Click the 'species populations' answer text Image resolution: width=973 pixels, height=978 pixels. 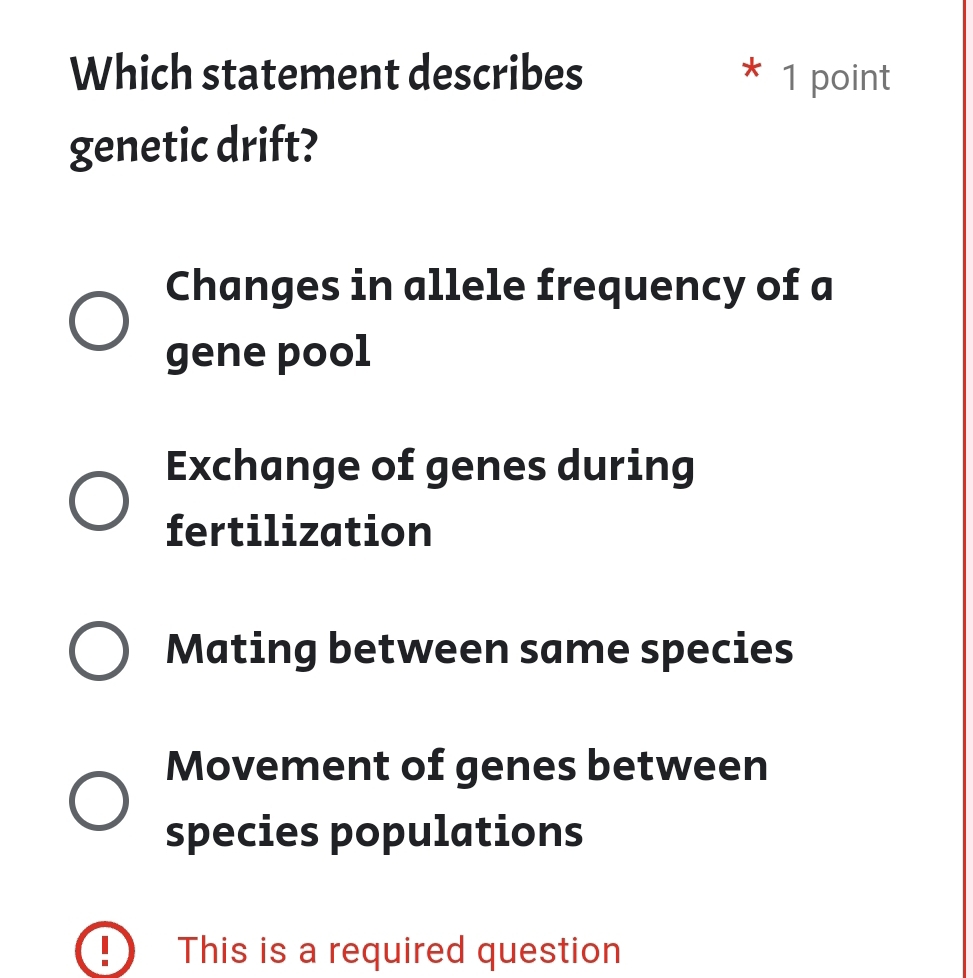point(376,831)
